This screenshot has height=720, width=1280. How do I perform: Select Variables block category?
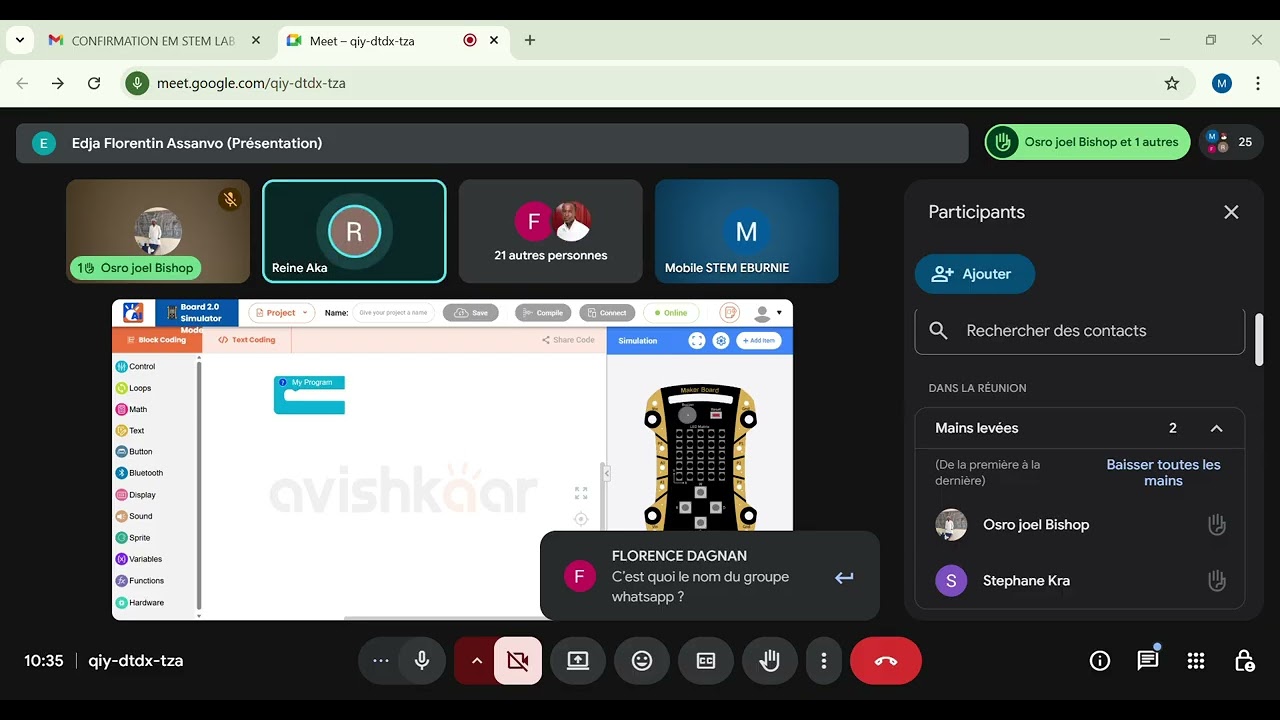(x=139, y=559)
